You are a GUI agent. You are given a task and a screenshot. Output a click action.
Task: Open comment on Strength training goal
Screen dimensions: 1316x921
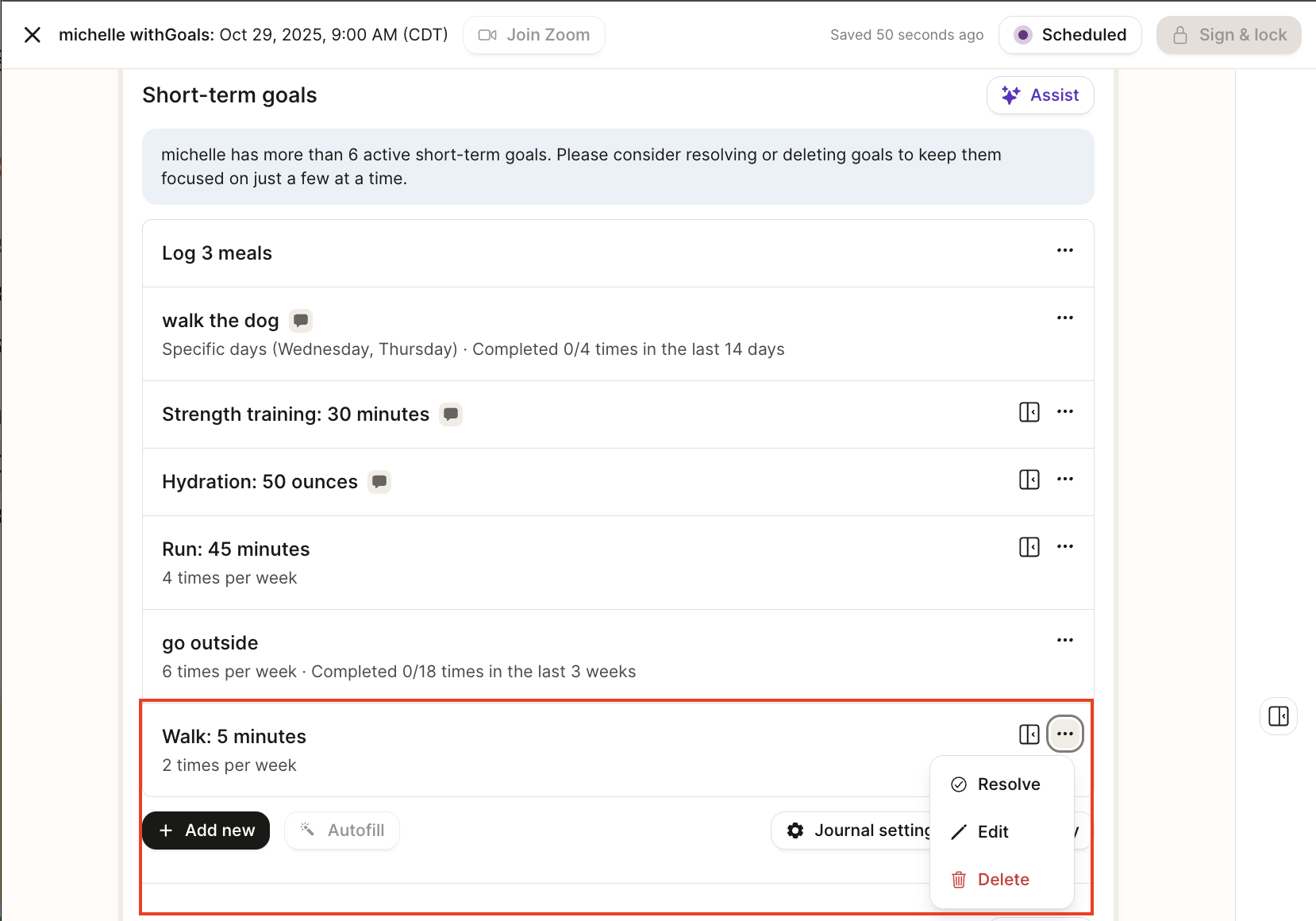click(451, 414)
